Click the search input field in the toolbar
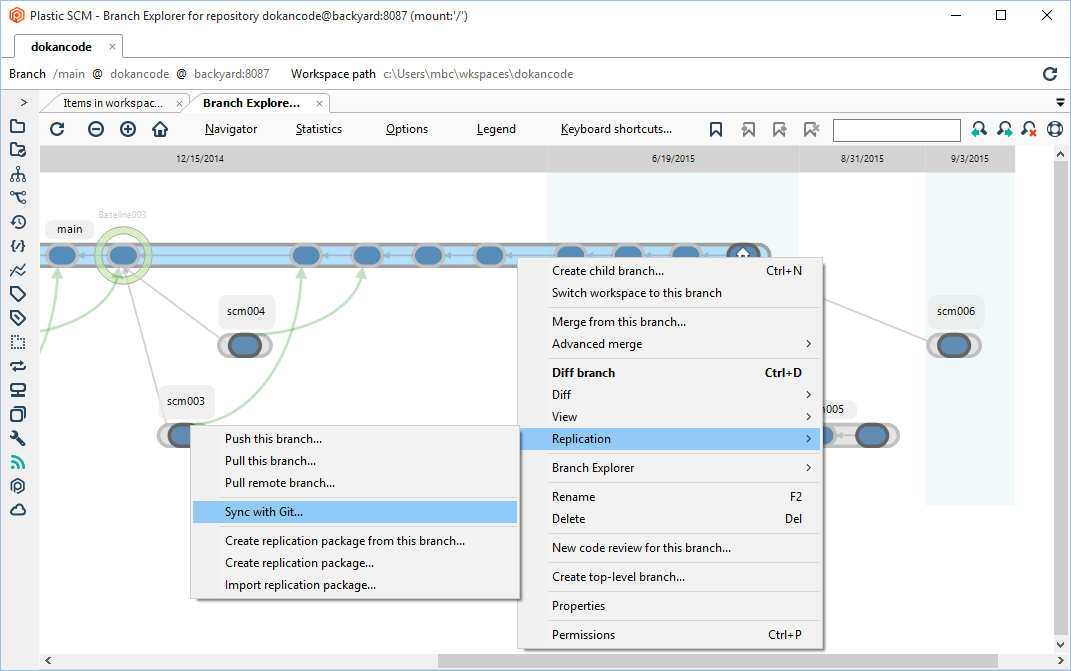 coord(896,129)
